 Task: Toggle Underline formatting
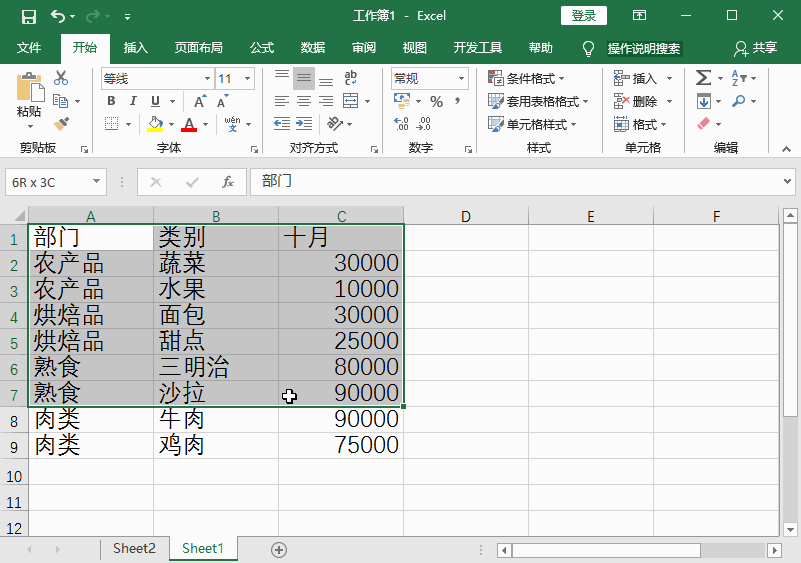155,101
